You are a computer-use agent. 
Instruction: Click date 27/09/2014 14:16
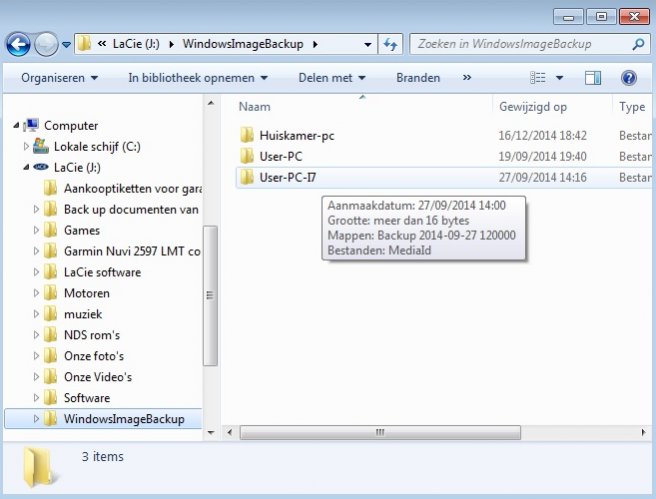tap(543, 177)
